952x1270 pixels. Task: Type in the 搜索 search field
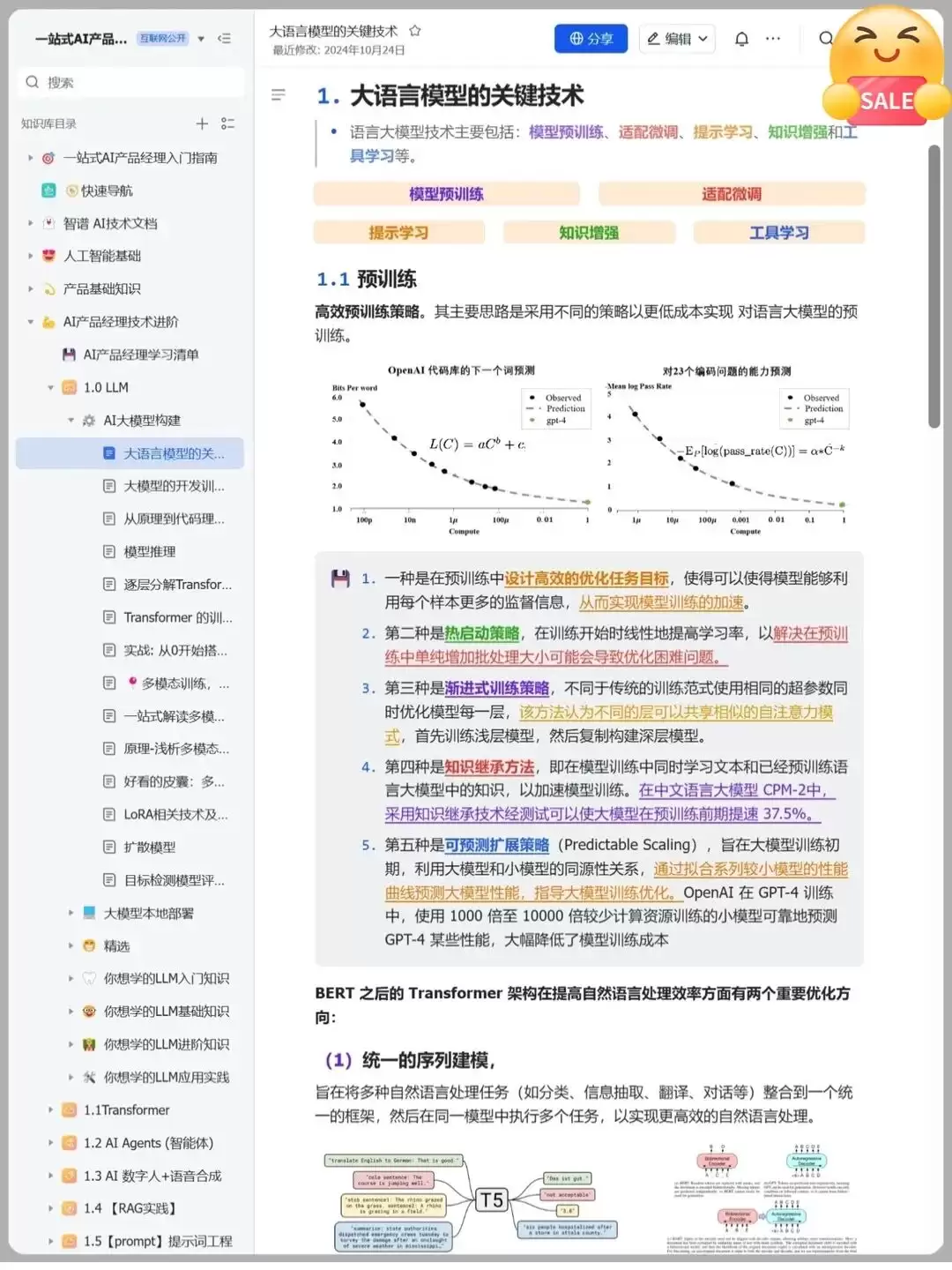click(132, 82)
